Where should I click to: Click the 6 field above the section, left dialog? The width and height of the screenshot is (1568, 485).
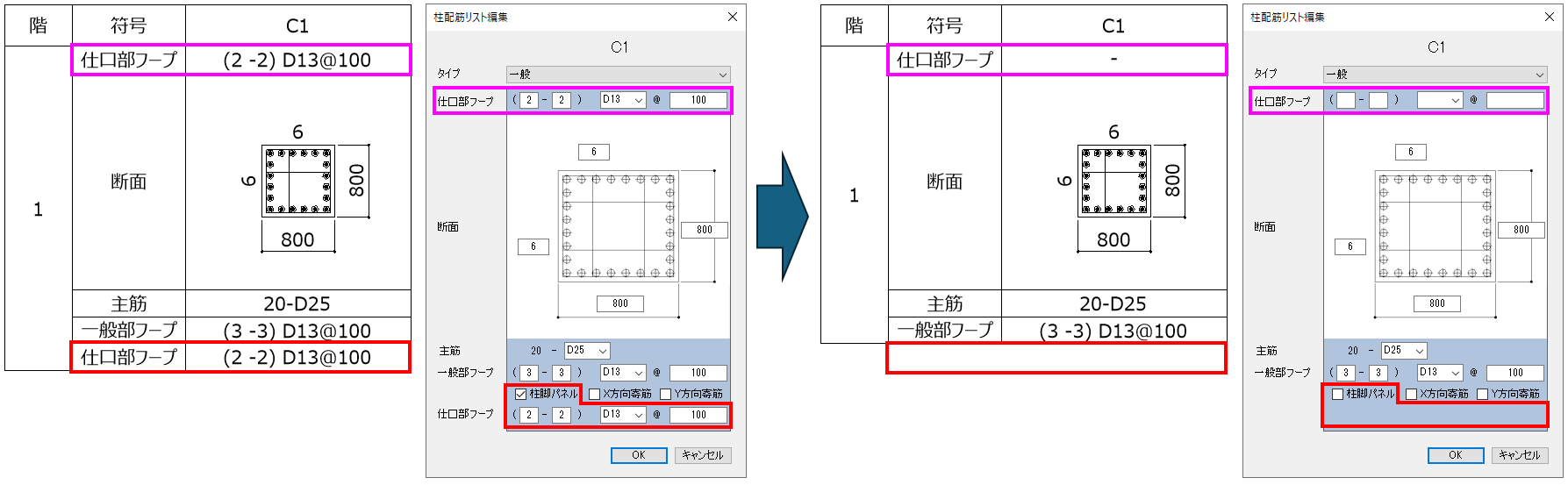594,152
